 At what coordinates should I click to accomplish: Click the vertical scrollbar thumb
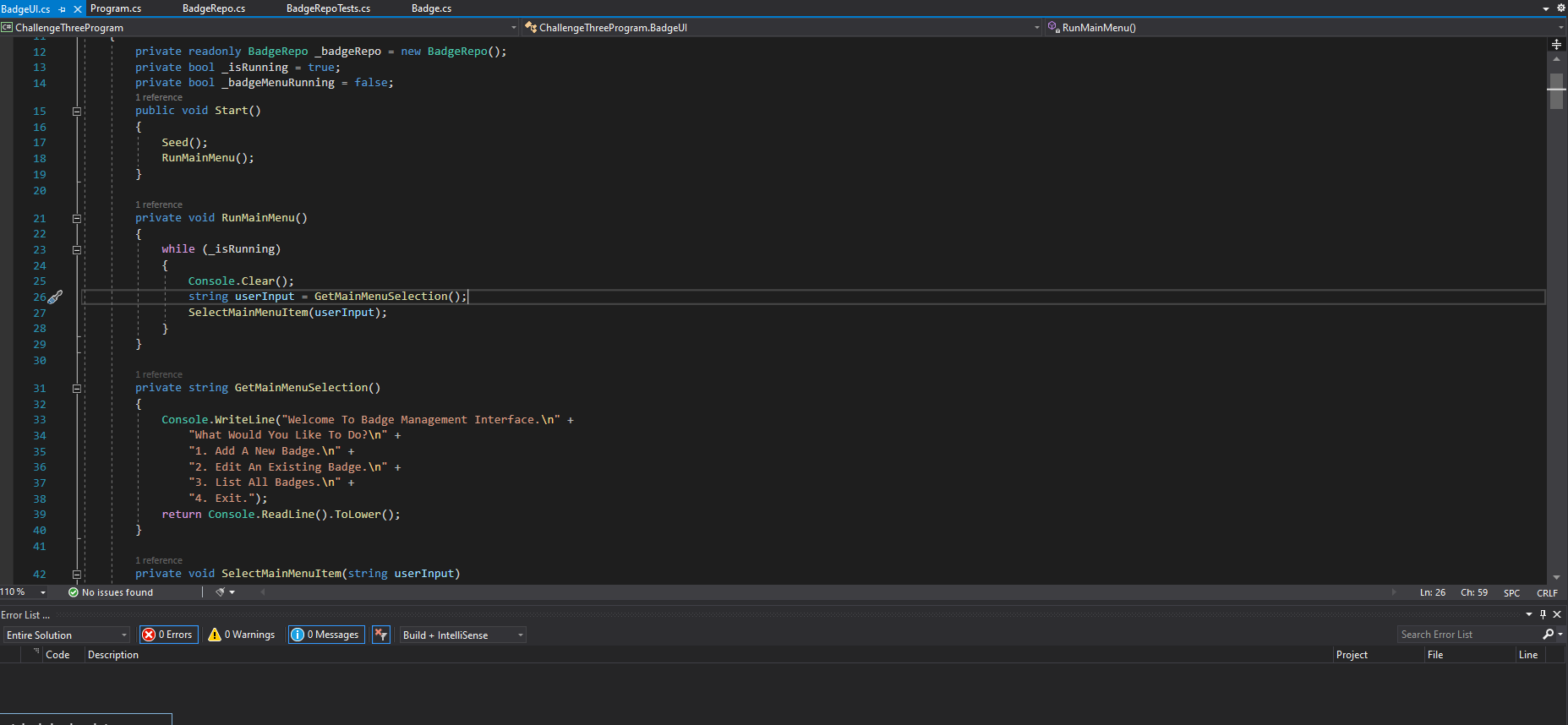(x=1556, y=91)
